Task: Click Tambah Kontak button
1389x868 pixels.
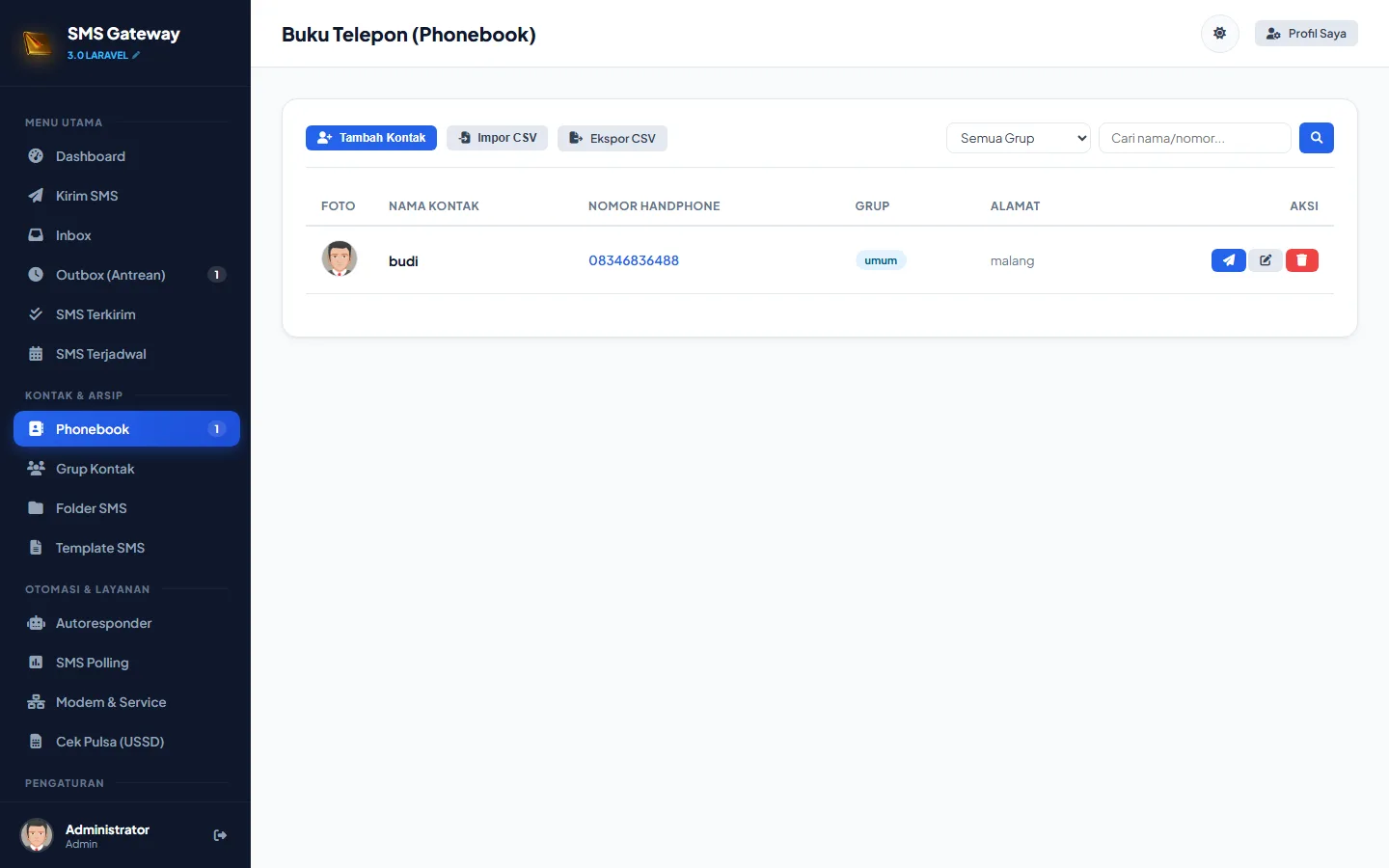Action: click(x=371, y=138)
